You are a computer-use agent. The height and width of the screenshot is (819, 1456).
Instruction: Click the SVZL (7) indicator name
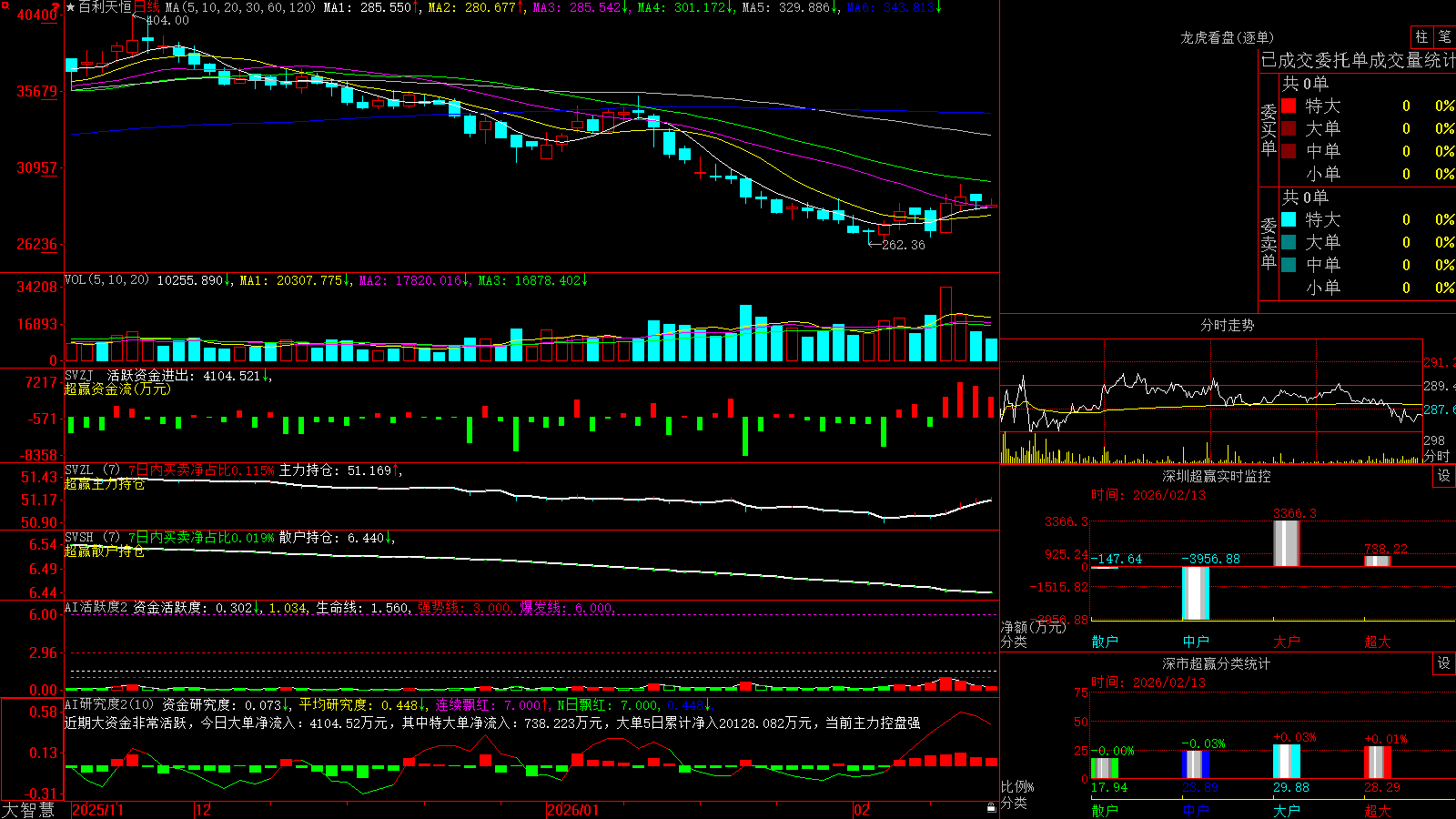tap(93, 470)
